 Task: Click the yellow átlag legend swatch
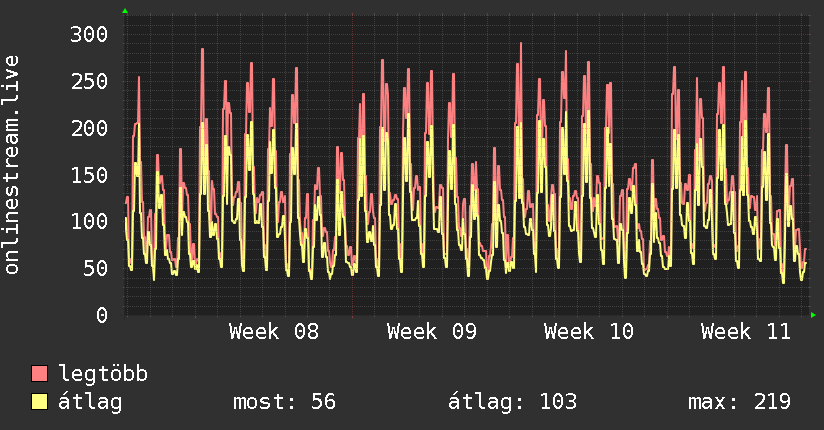click(x=39, y=401)
